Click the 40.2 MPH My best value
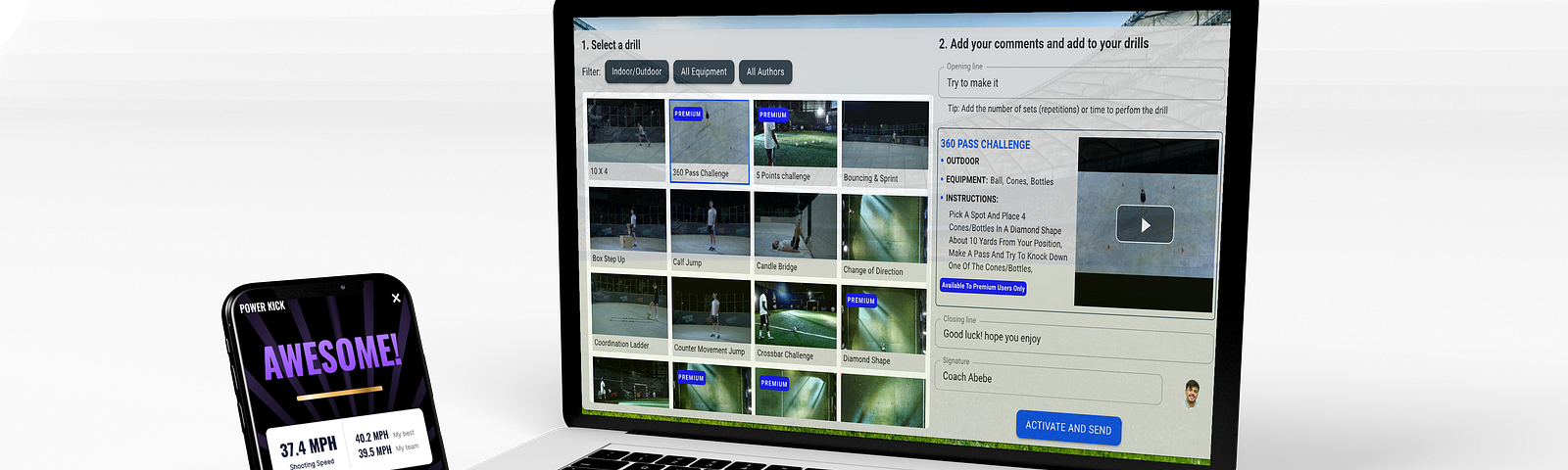This screenshot has height=470, width=1568. pos(371,437)
